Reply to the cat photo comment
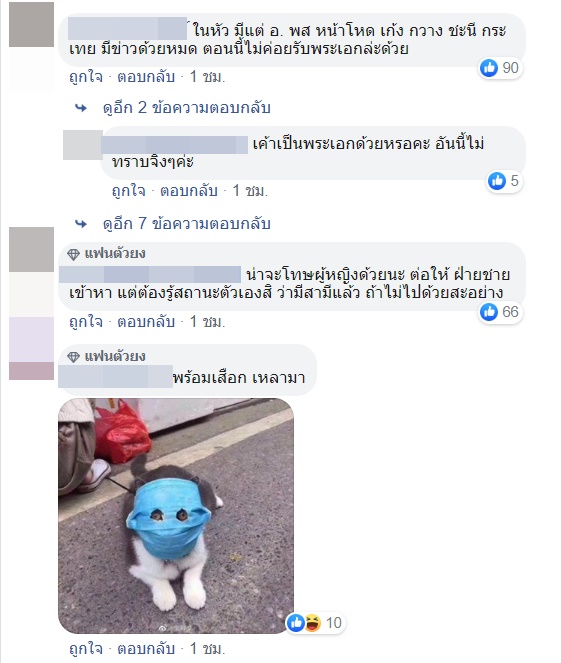This screenshot has height=663, width=561. coord(146,648)
